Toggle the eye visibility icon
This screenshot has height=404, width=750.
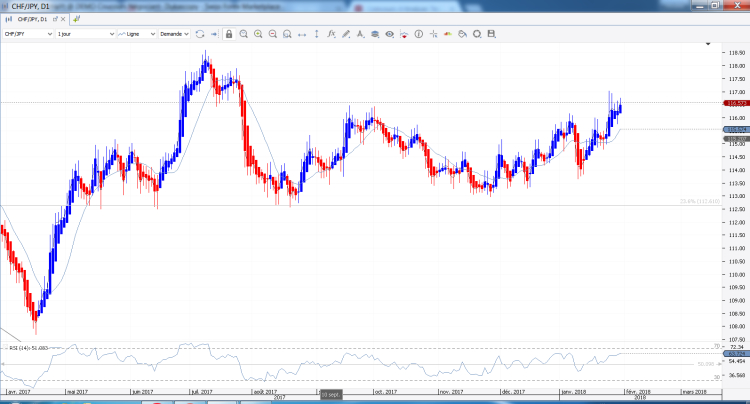click(389, 34)
